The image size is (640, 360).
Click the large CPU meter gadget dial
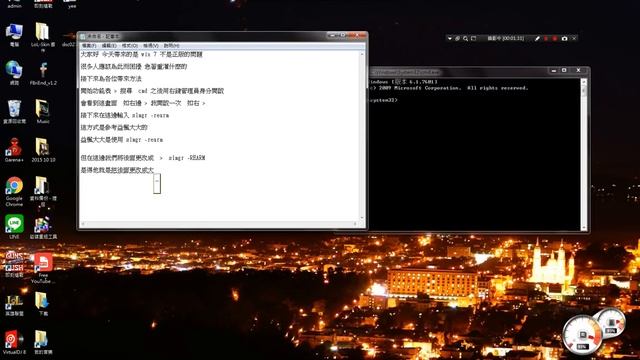point(582,336)
